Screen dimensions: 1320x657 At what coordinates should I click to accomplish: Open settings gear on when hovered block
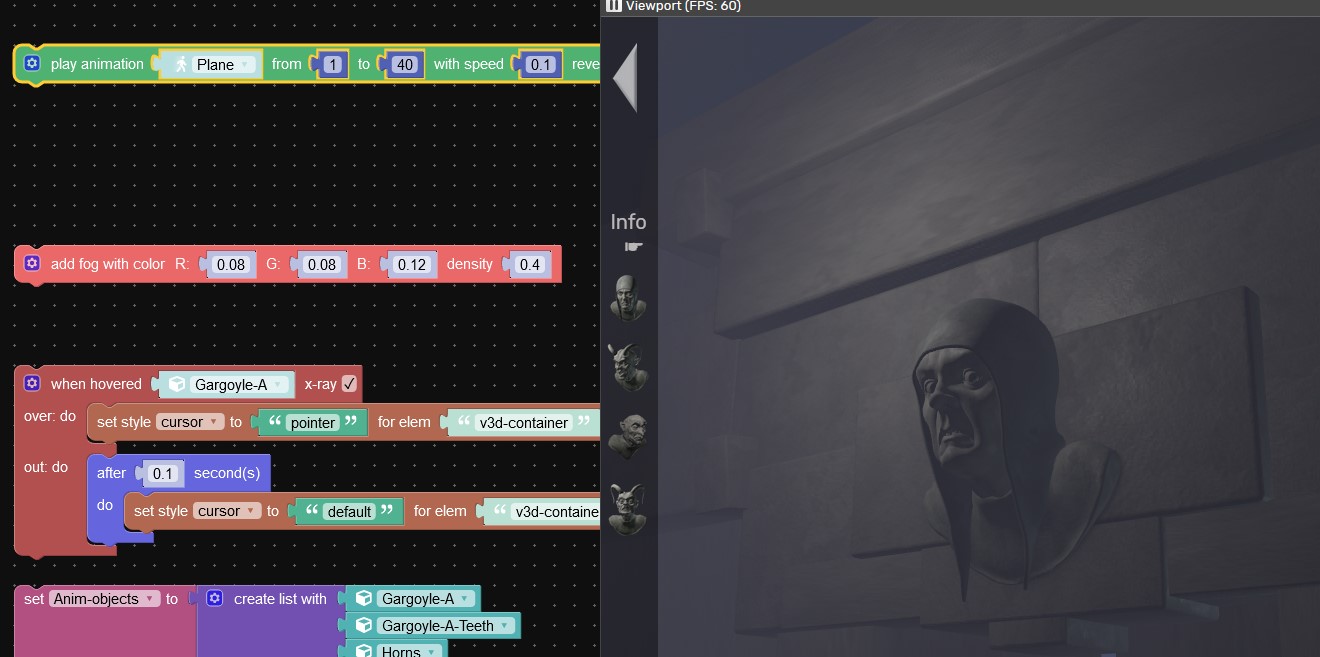(32, 384)
